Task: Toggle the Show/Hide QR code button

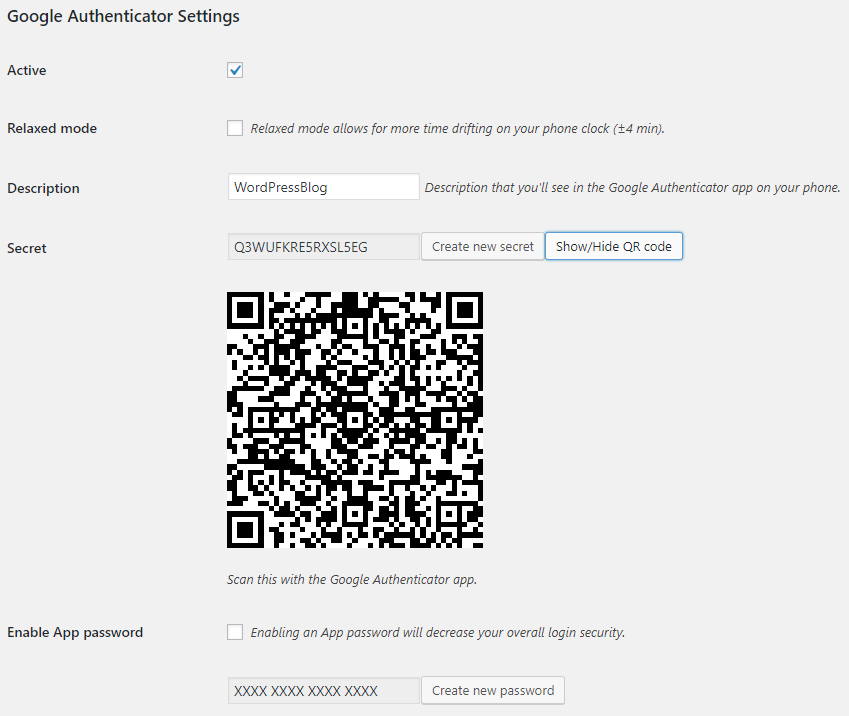Action: pyautogui.click(x=613, y=247)
